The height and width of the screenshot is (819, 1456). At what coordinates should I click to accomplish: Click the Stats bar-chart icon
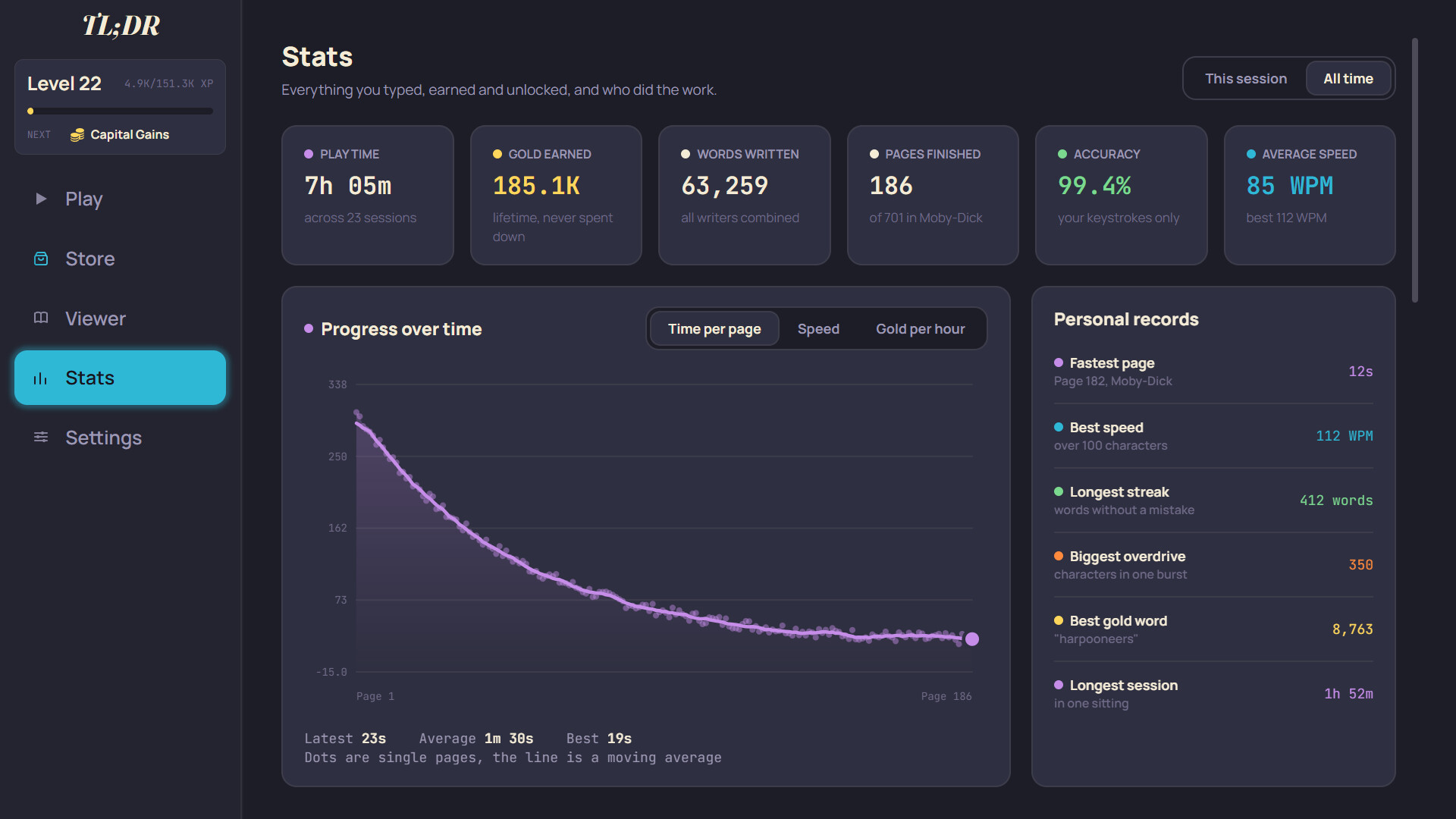41,378
